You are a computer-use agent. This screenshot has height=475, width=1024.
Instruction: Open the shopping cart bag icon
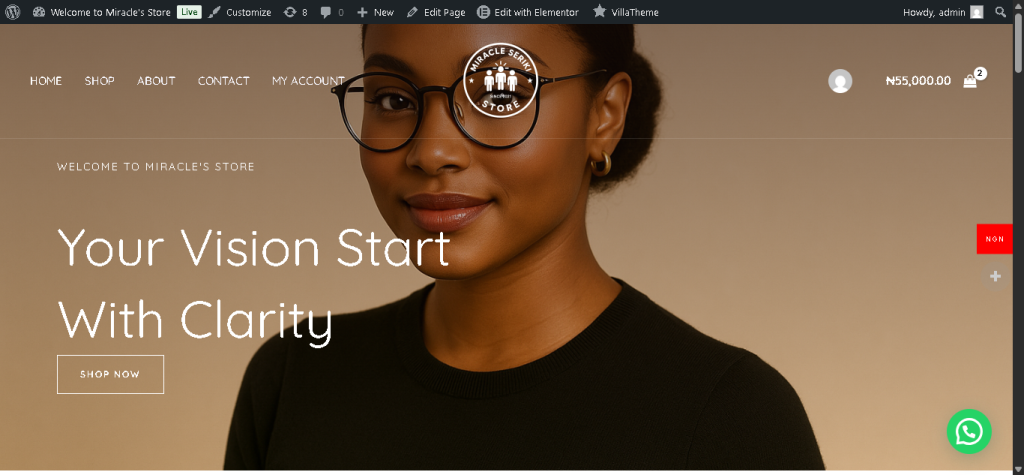coord(970,81)
